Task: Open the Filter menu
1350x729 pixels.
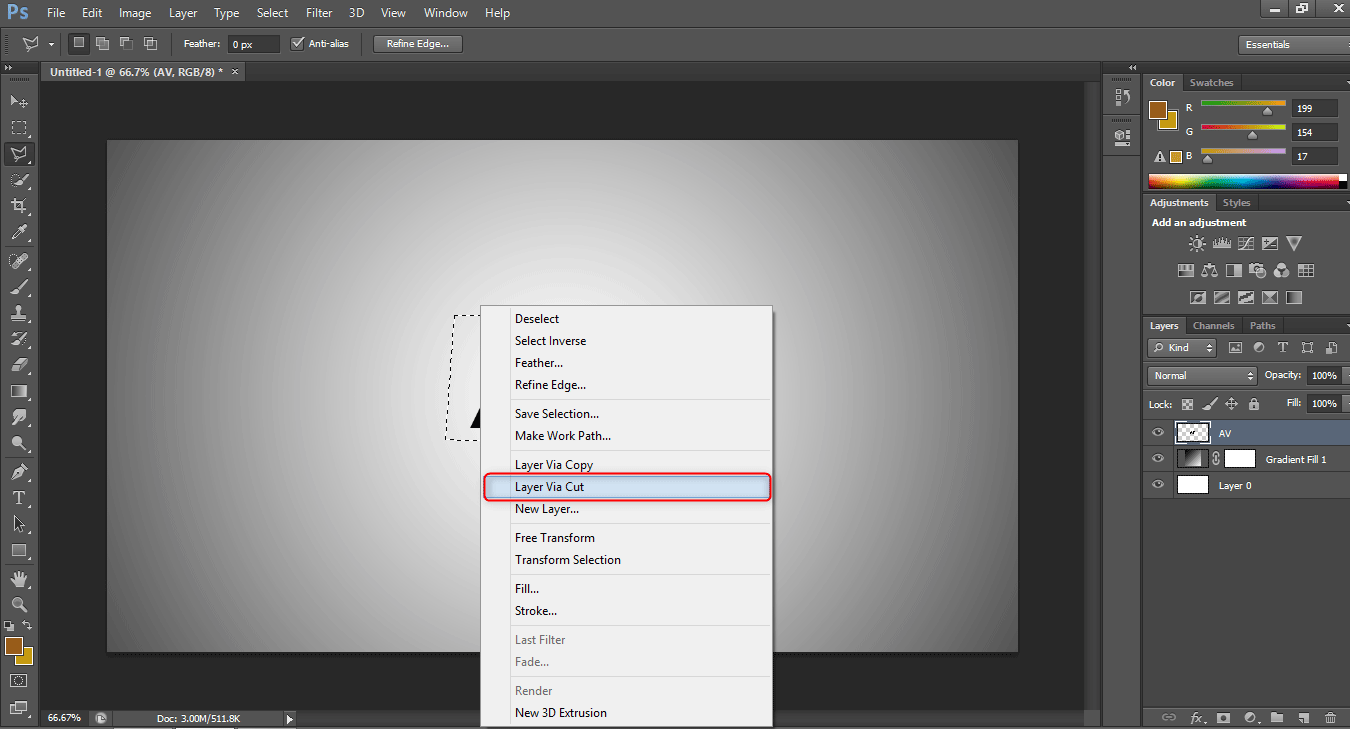Action: (319, 13)
